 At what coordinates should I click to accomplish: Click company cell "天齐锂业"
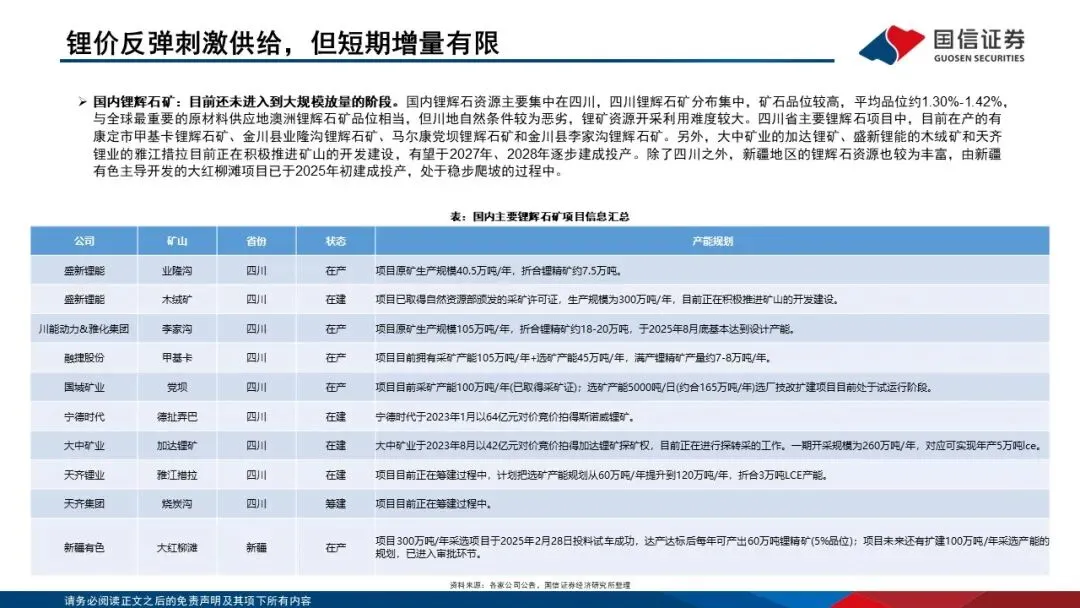(x=84, y=475)
